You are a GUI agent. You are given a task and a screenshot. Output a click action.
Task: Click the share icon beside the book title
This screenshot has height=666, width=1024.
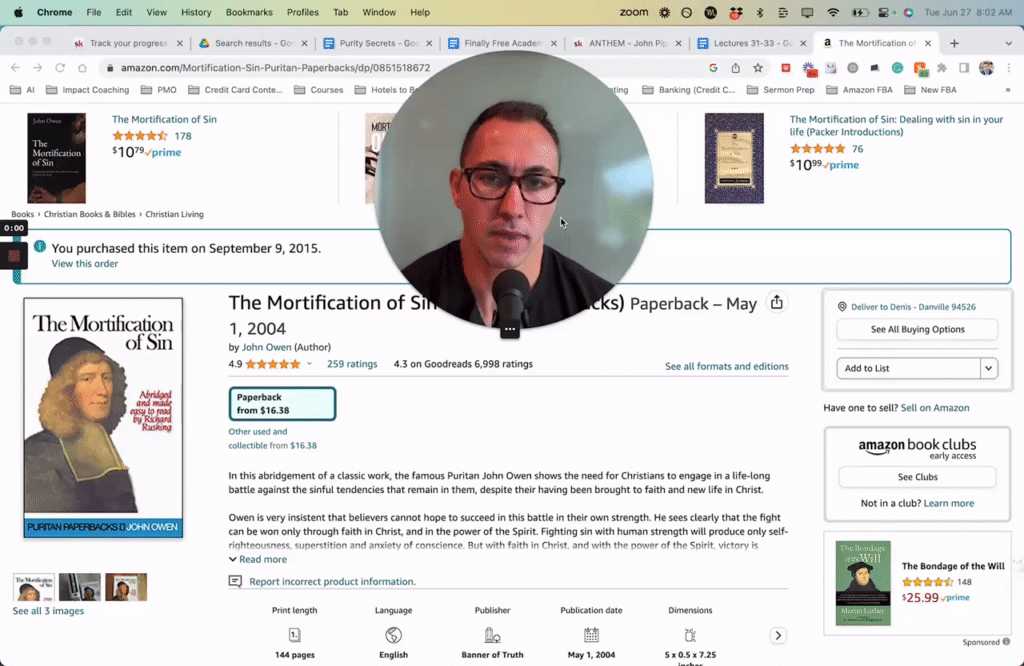click(776, 302)
